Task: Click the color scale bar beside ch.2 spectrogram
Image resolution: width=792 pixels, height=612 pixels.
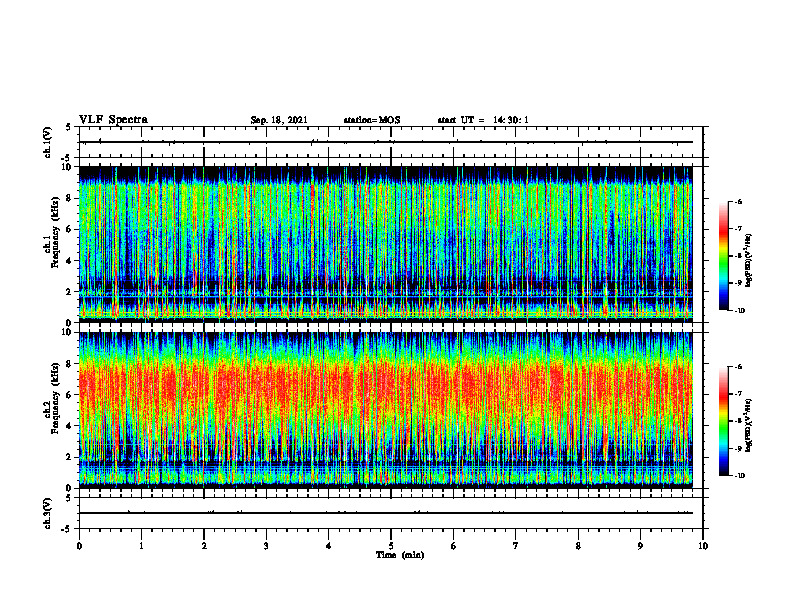Action: coord(723,421)
